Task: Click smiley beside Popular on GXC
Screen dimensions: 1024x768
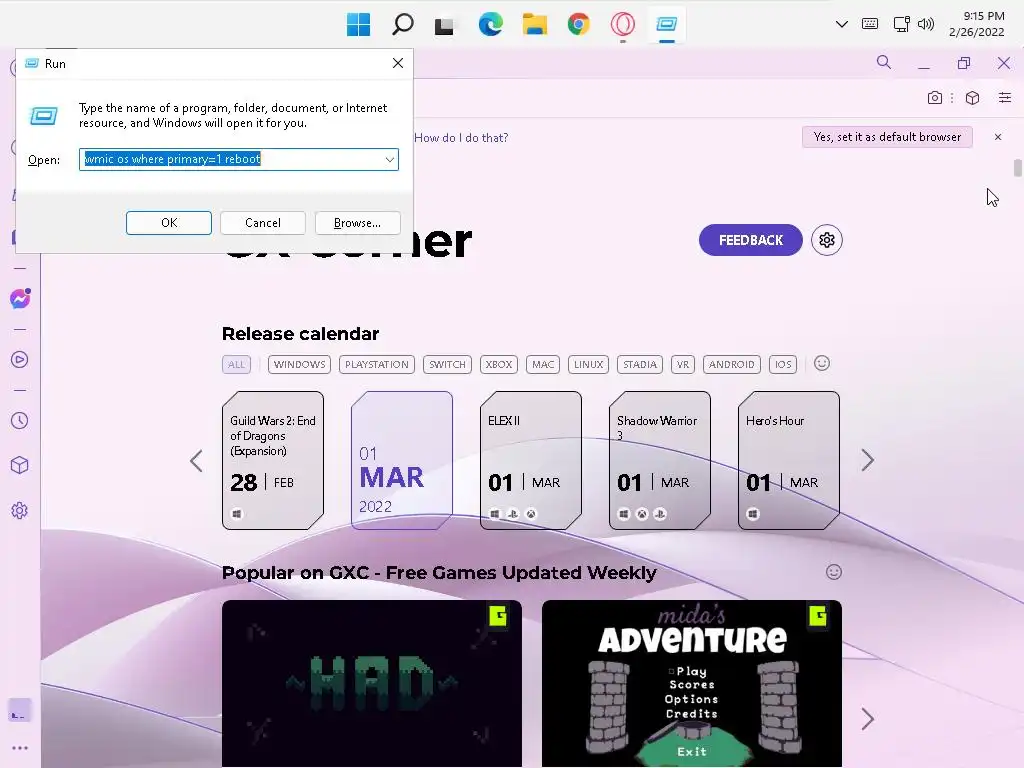Action: point(834,572)
